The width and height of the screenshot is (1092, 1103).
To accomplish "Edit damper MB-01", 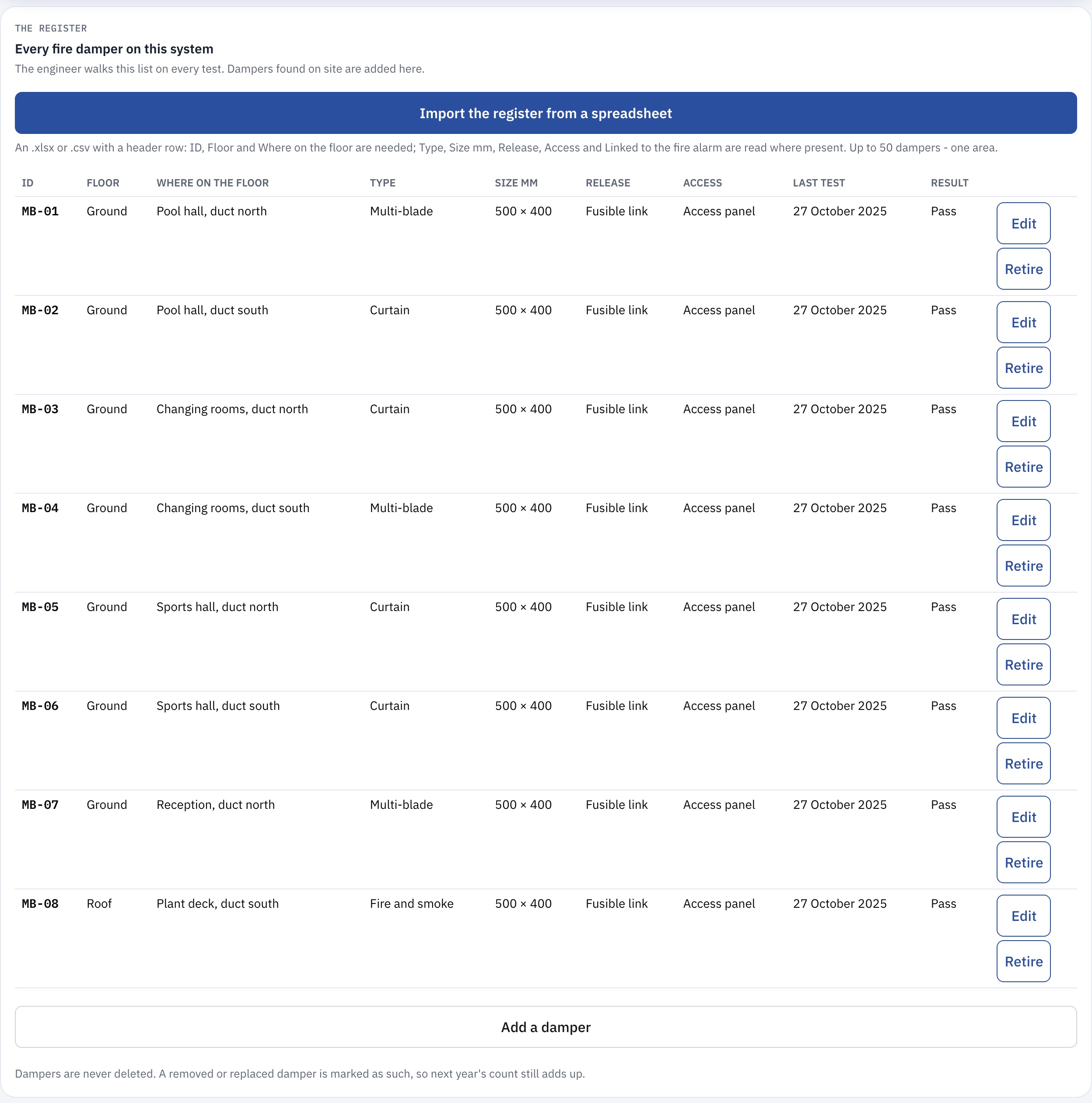I will tap(1024, 223).
